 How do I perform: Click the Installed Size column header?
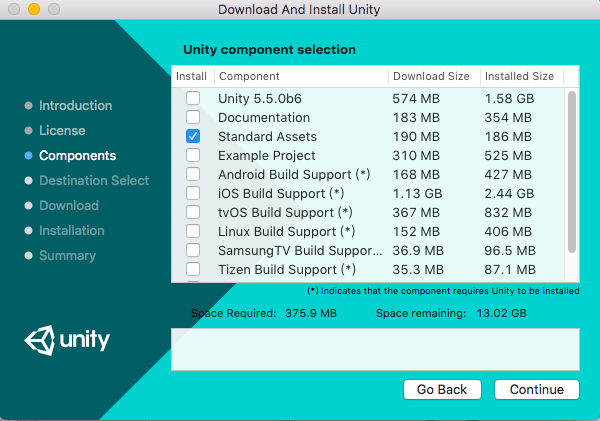point(519,76)
